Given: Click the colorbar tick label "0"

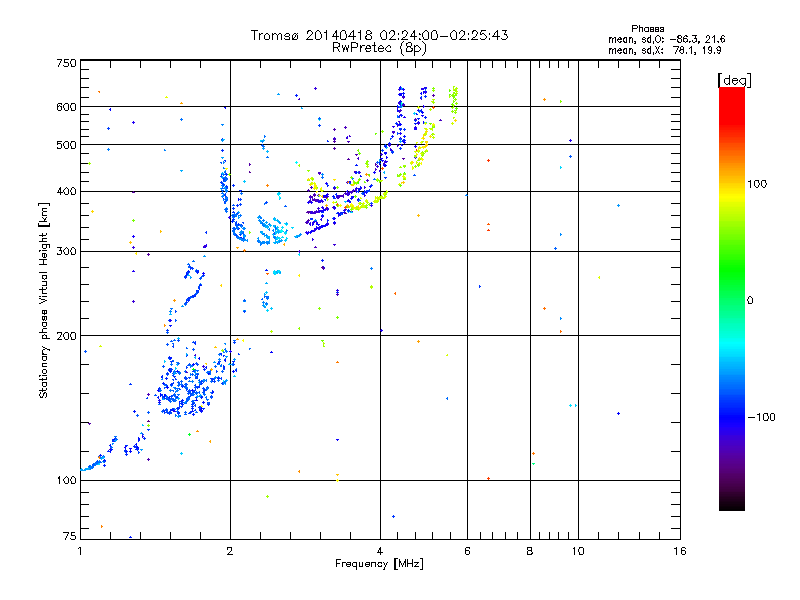Looking at the screenshot, I should (750, 301).
